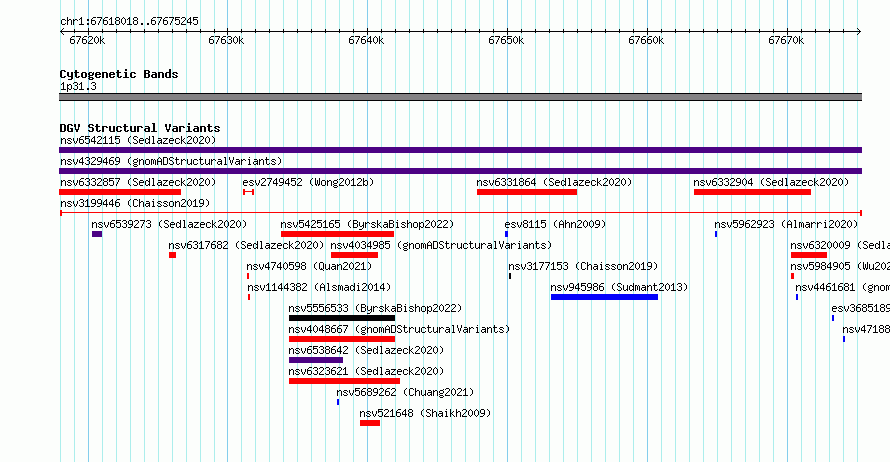Open nsv4740598 (Quan2021) label
This screenshot has width=890, height=462.
[309, 266]
